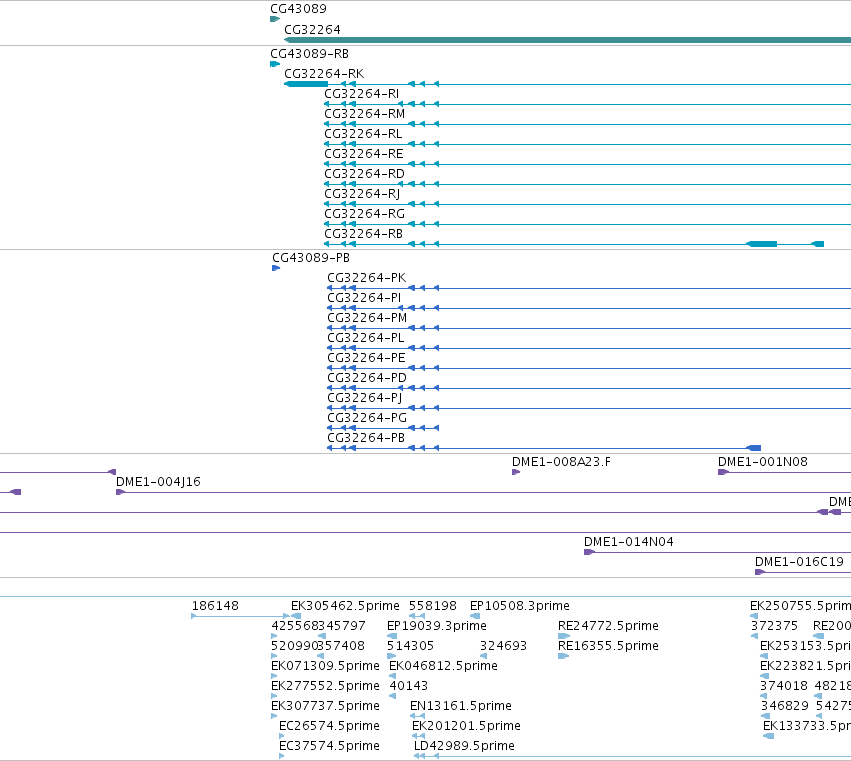Select EST 324693
The image size is (851, 761).
click(x=504, y=646)
